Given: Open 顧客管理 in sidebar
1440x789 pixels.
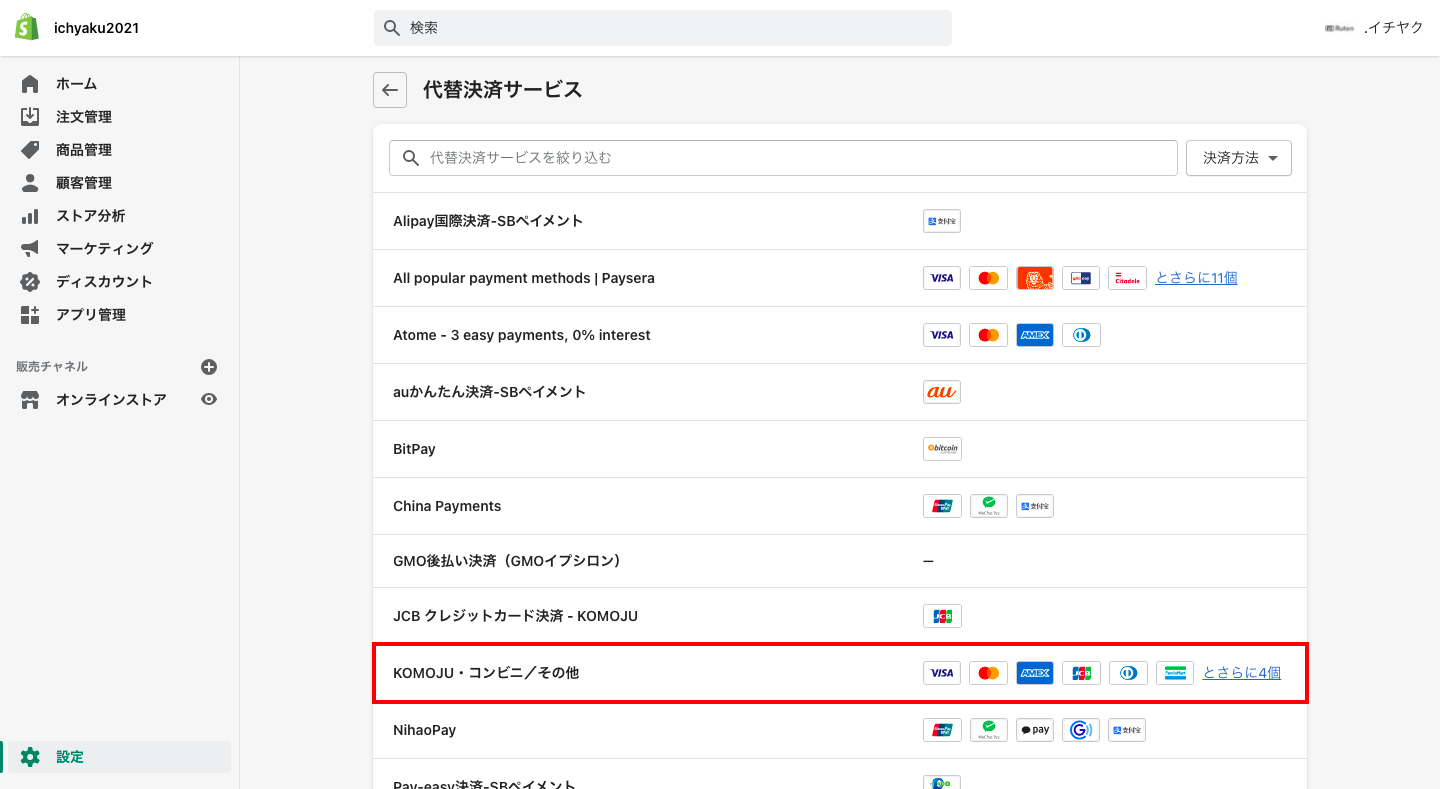Looking at the screenshot, I should click(83, 183).
